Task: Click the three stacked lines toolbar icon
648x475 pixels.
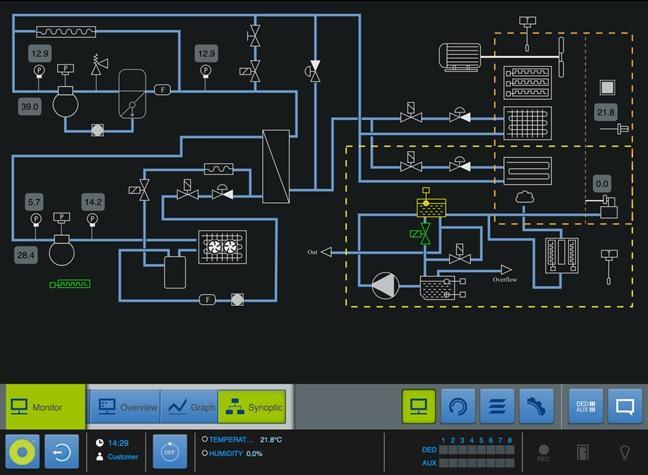Action: tap(497, 406)
